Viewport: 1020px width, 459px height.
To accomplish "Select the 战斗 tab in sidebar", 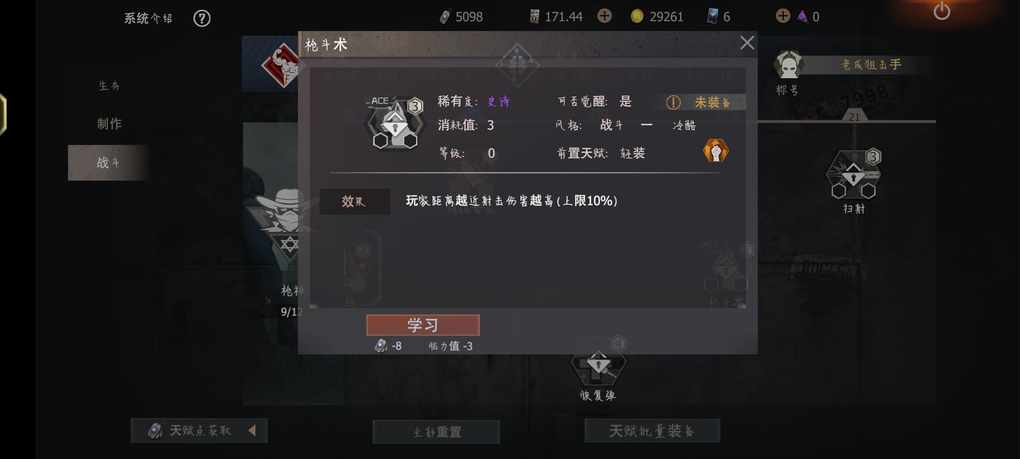I will (108, 163).
